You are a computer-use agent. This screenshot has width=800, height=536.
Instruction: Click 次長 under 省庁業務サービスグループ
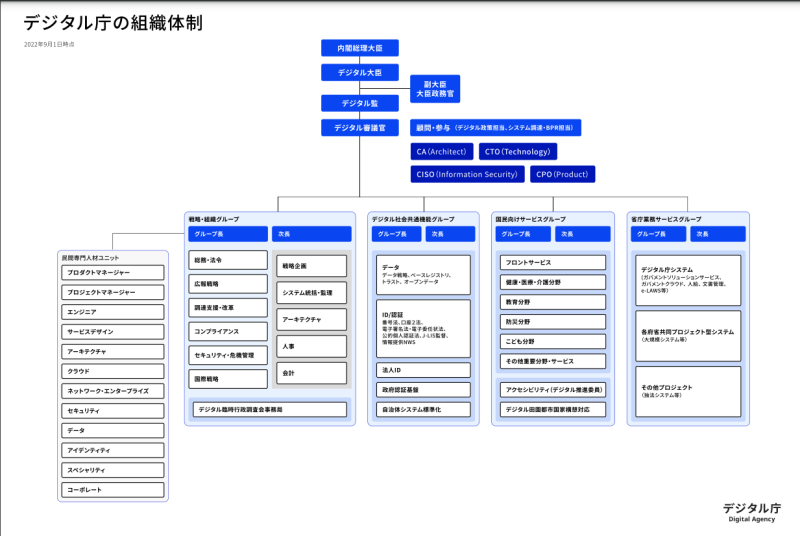[718, 234]
